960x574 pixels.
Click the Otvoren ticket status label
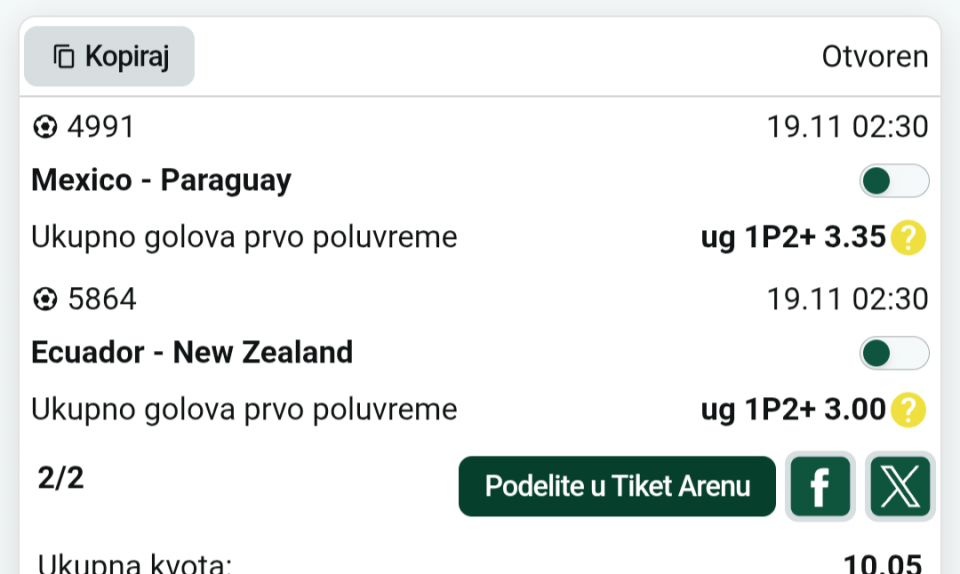[875, 57]
